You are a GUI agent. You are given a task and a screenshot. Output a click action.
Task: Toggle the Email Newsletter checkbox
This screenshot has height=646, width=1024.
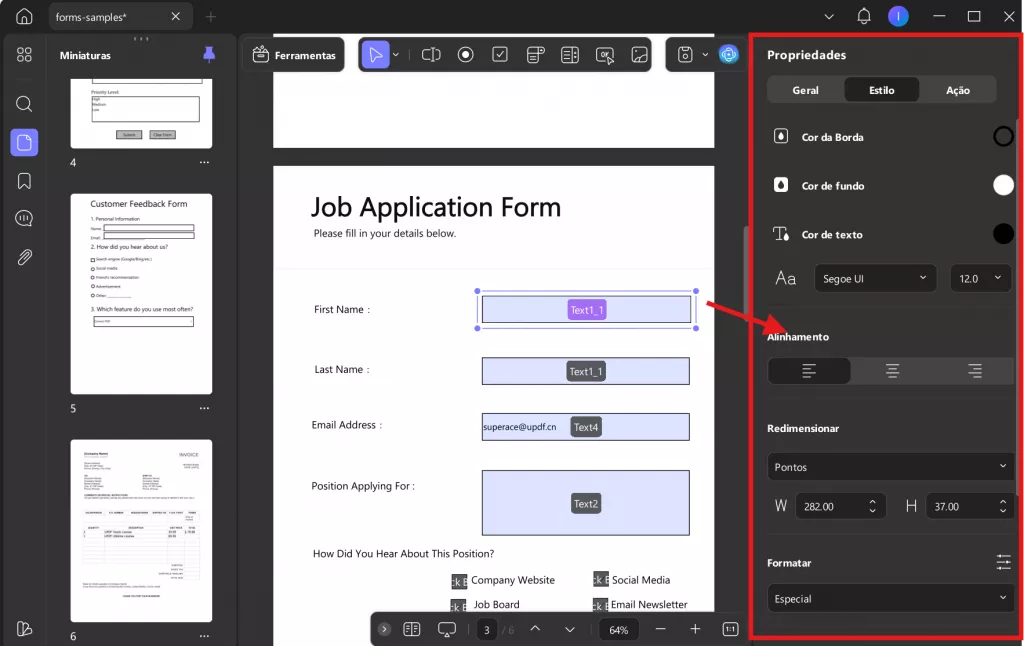(600, 605)
